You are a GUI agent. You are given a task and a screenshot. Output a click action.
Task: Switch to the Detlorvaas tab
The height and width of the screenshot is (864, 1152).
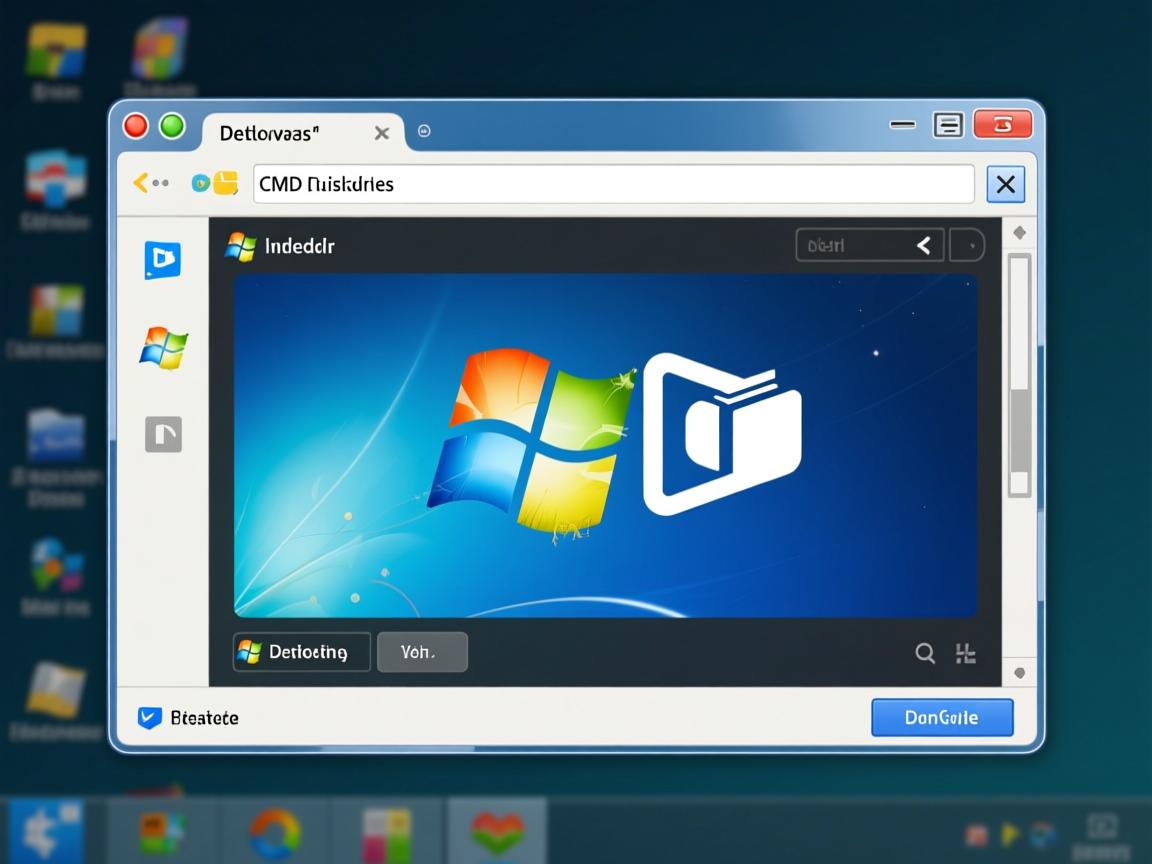[275, 133]
